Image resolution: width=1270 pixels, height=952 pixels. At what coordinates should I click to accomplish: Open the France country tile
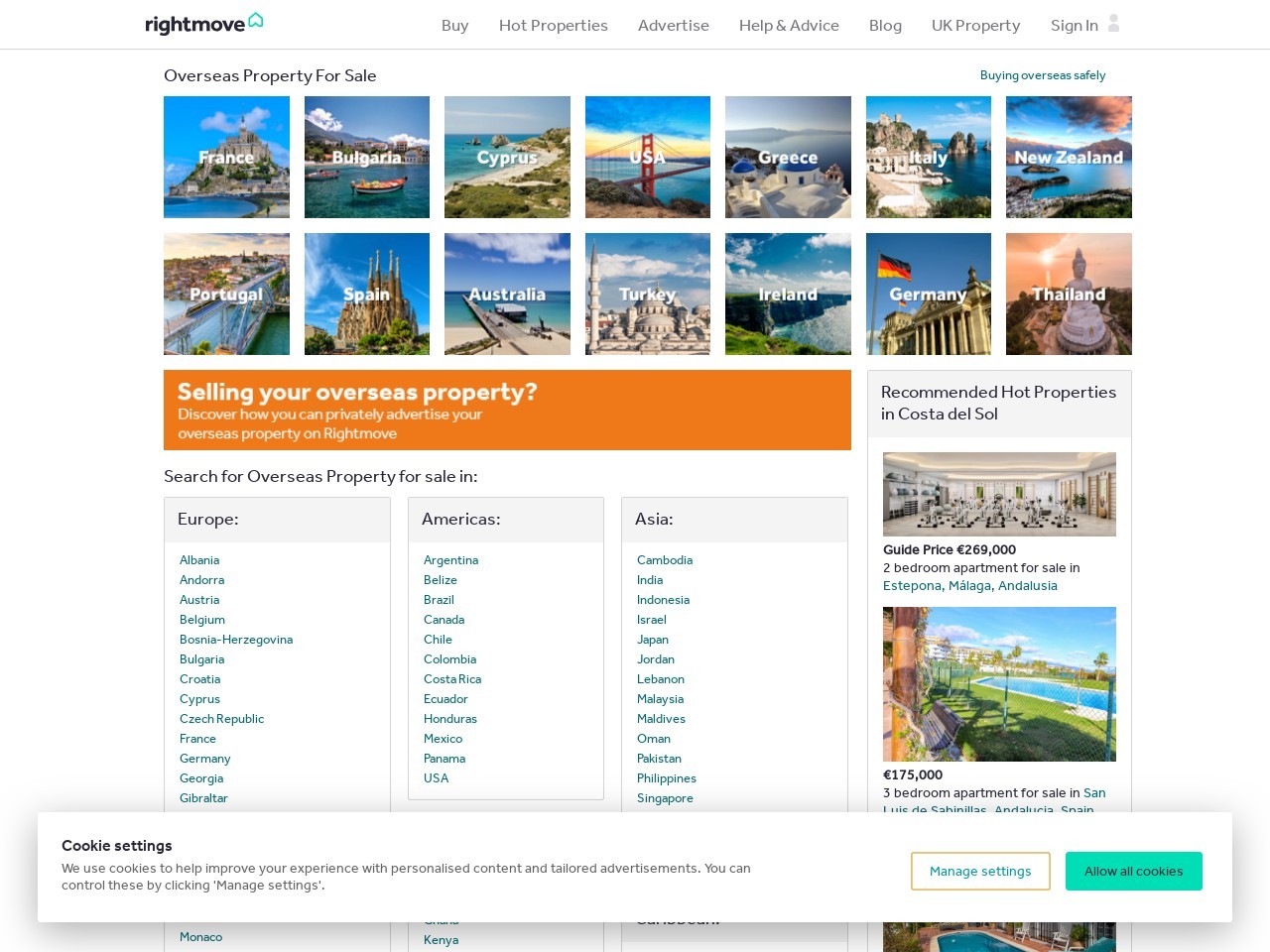(x=226, y=157)
